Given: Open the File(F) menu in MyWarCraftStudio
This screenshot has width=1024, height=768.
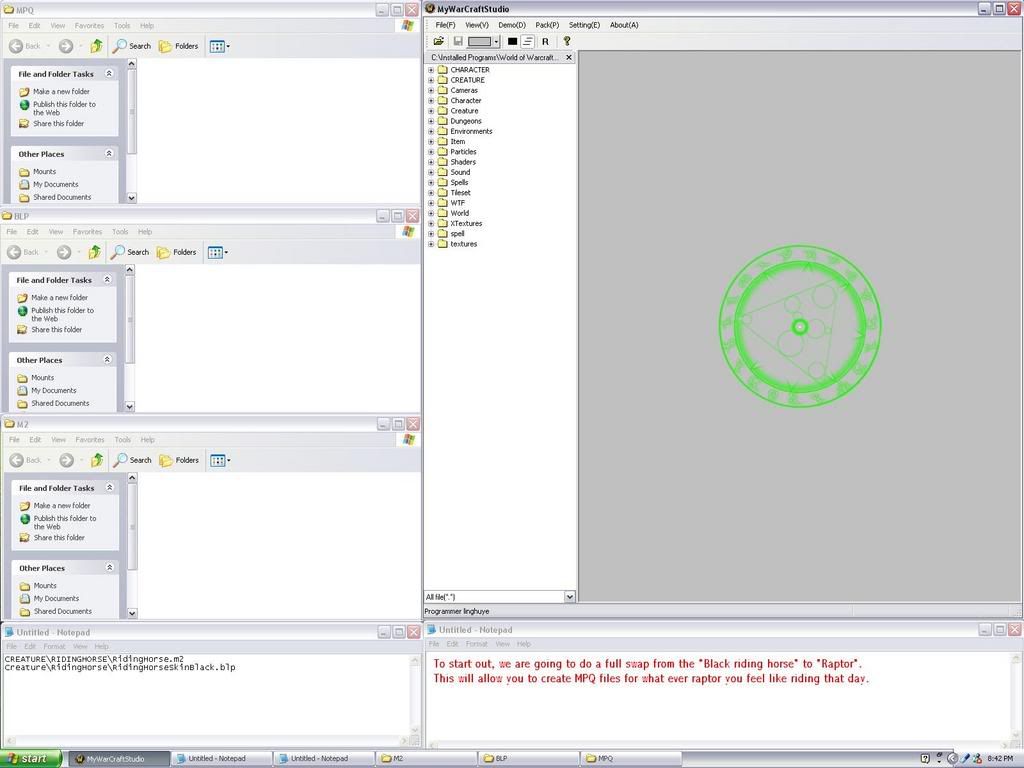Looking at the screenshot, I should tap(445, 25).
